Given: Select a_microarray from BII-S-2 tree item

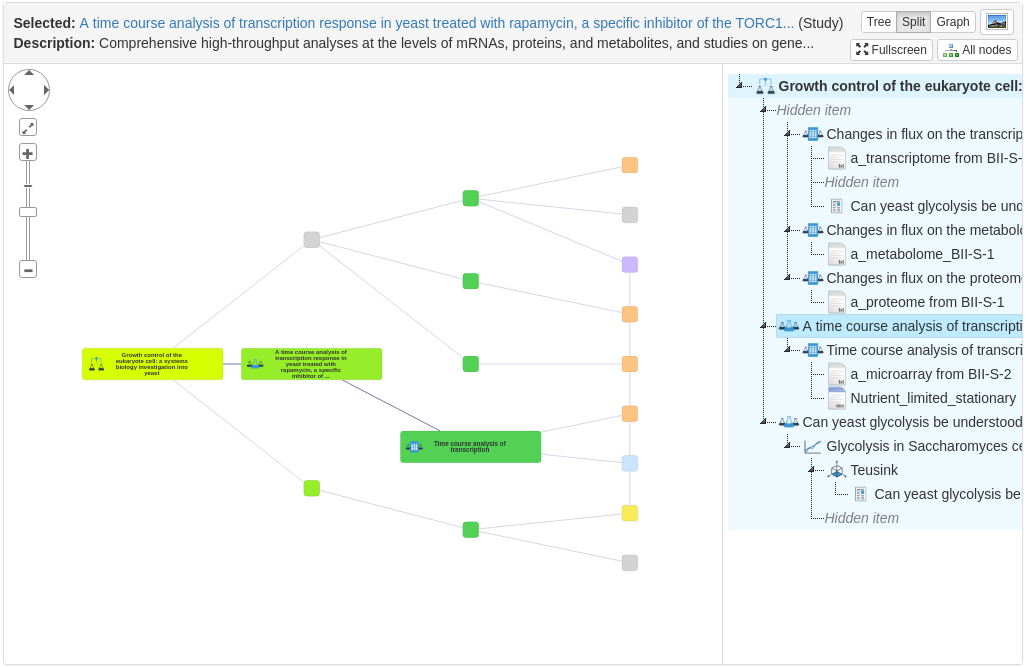Looking at the screenshot, I should tap(930, 374).
